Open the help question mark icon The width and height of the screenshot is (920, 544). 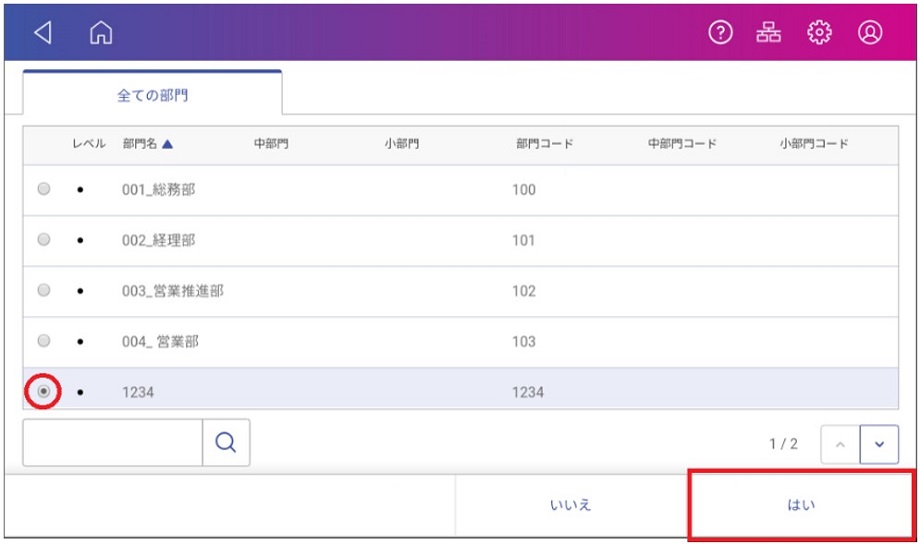click(721, 32)
